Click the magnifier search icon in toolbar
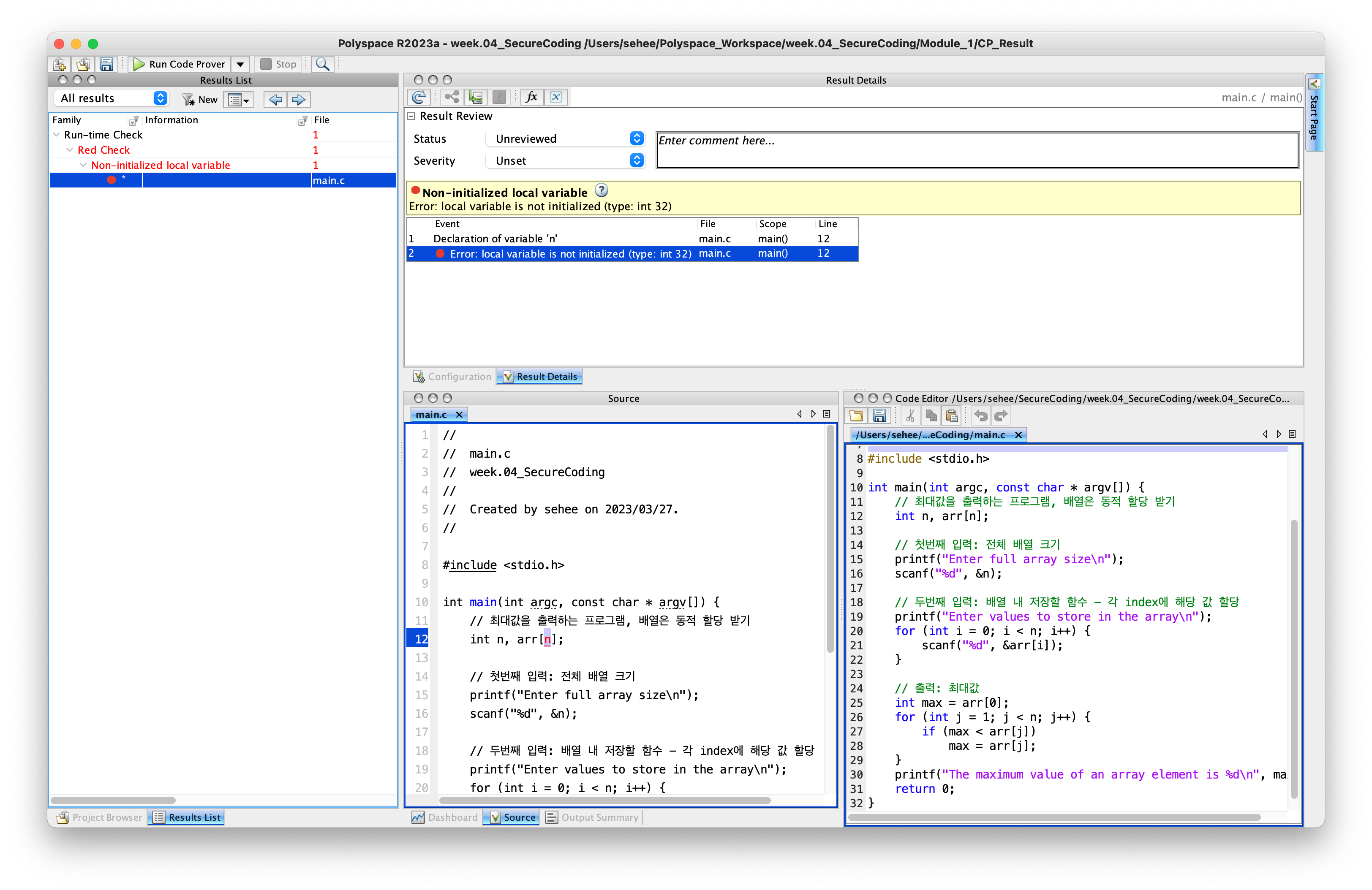This screenshot has width=1372, height=890. (322, 64)
